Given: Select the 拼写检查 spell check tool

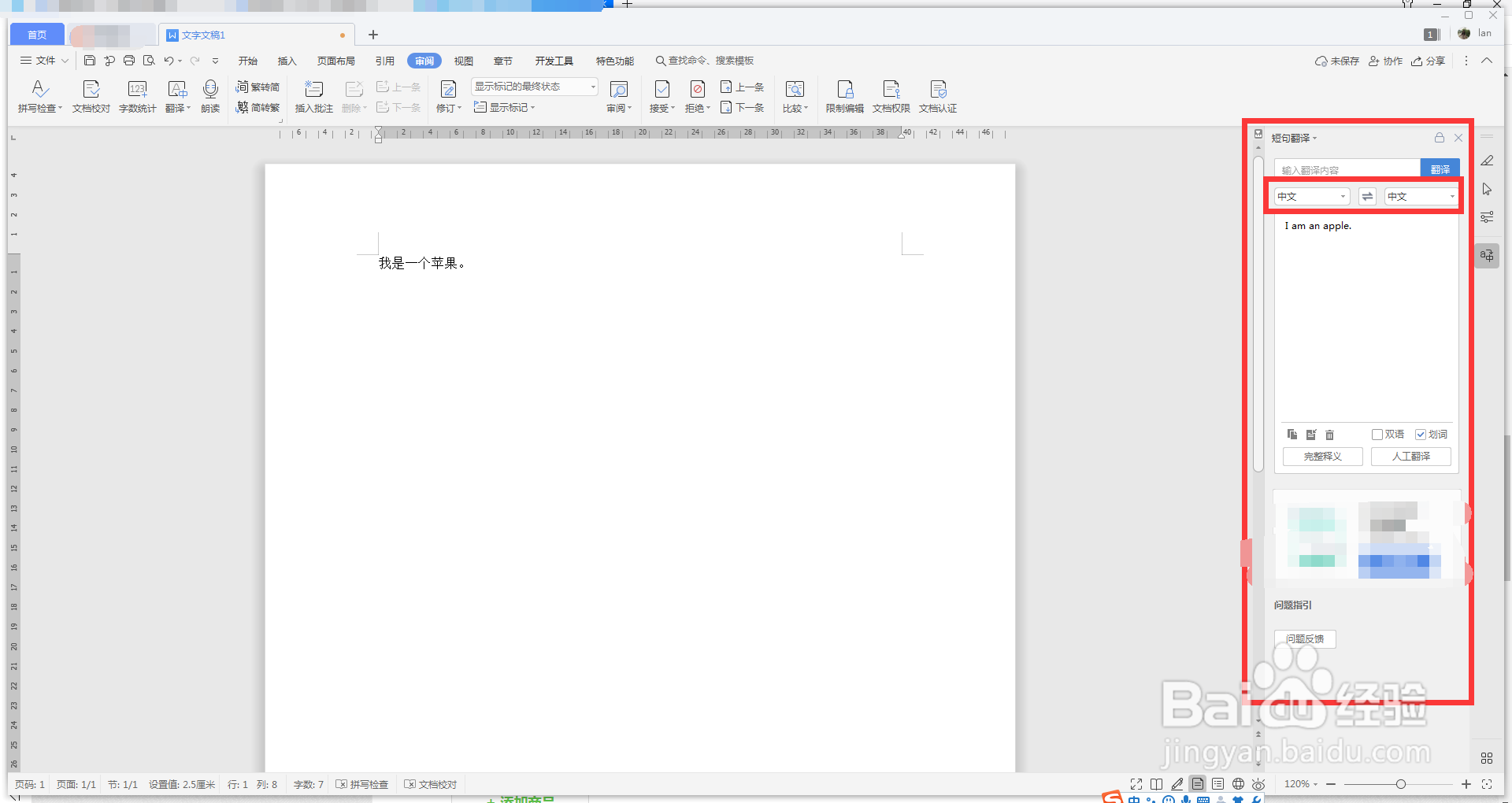Looking at the screenshot, I should 39,96.
